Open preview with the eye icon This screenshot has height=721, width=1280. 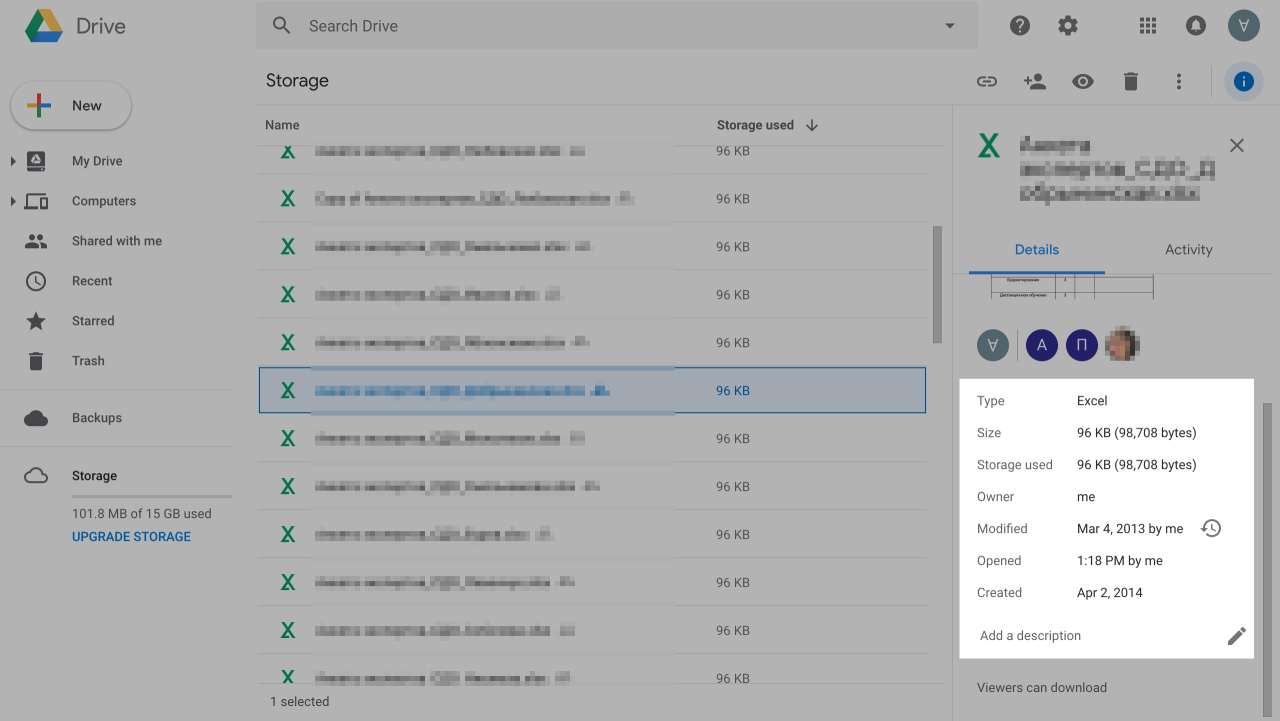tap(1083, 82)
